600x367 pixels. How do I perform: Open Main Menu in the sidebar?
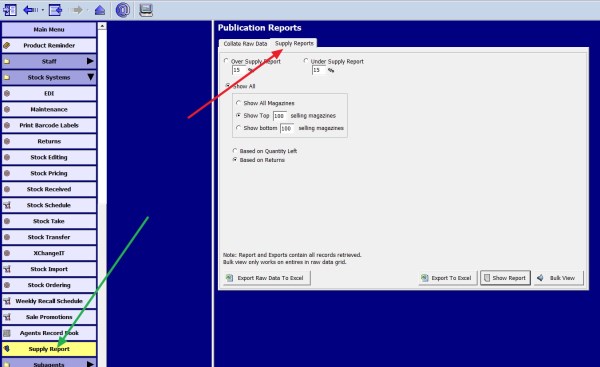pyautogui.click(x=49, y=29)
